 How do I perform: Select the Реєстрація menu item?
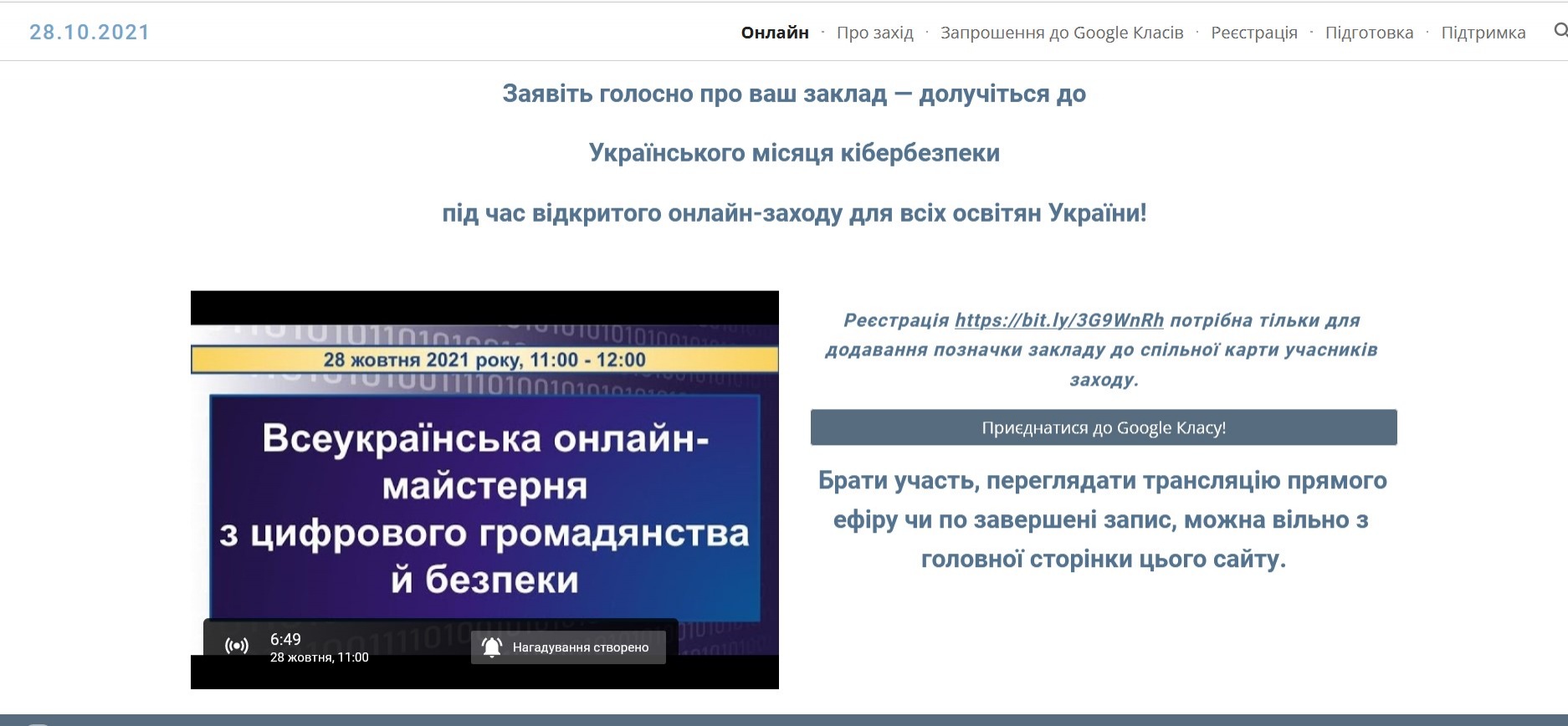point(1253,33)
